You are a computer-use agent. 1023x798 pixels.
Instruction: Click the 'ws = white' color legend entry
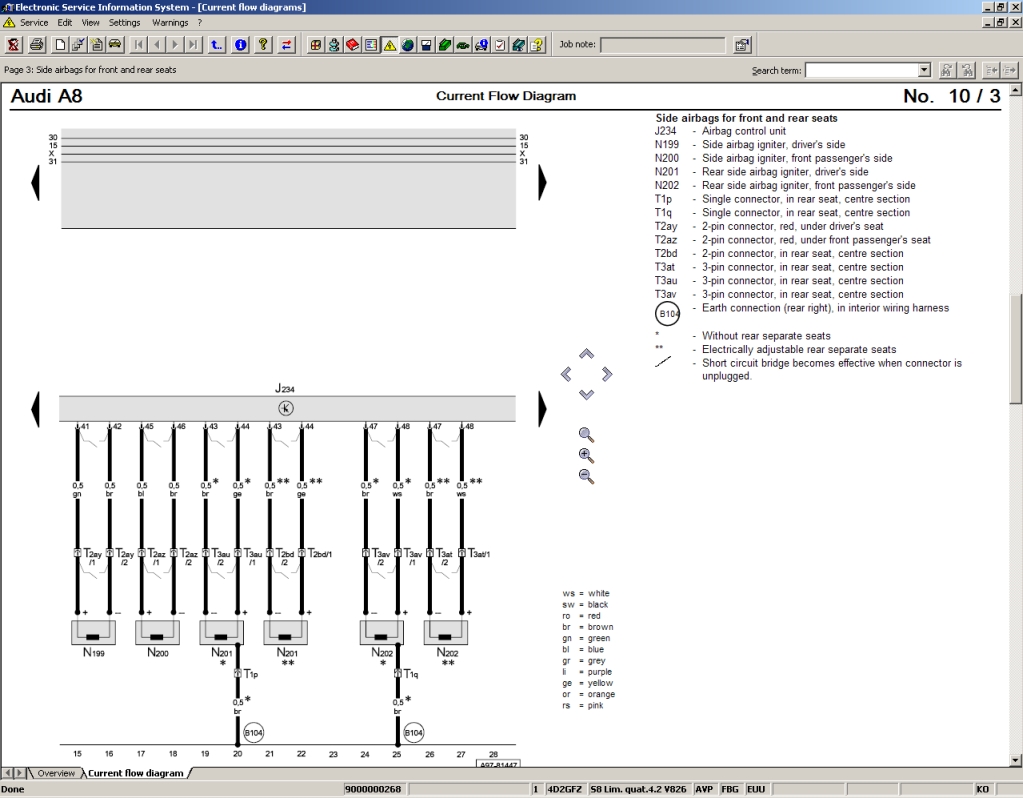click(586, 593)
